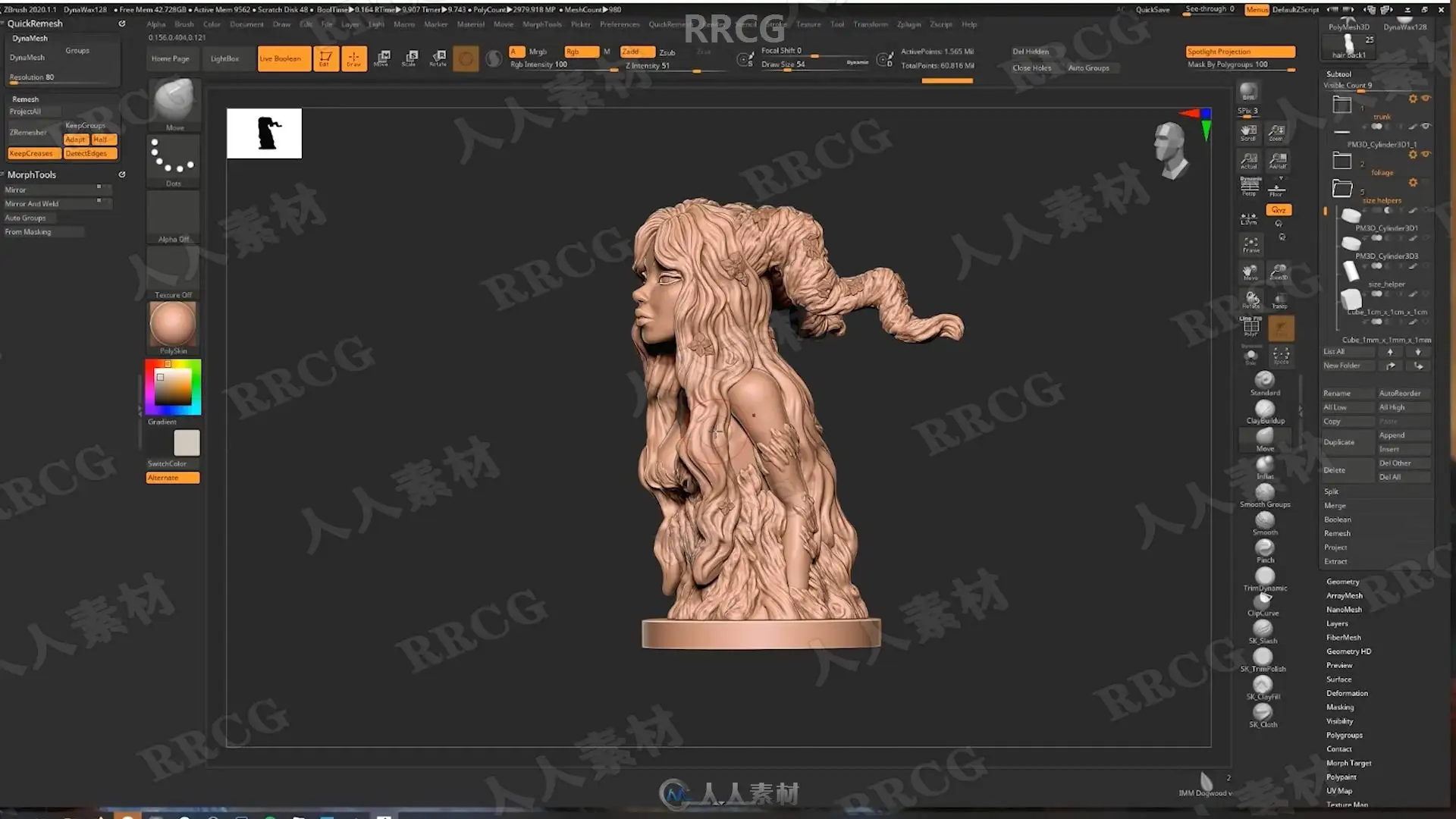Click the LightBox button
This screenshot has height=819, width=1456.
pyautogui.click(x=224, y=58)
